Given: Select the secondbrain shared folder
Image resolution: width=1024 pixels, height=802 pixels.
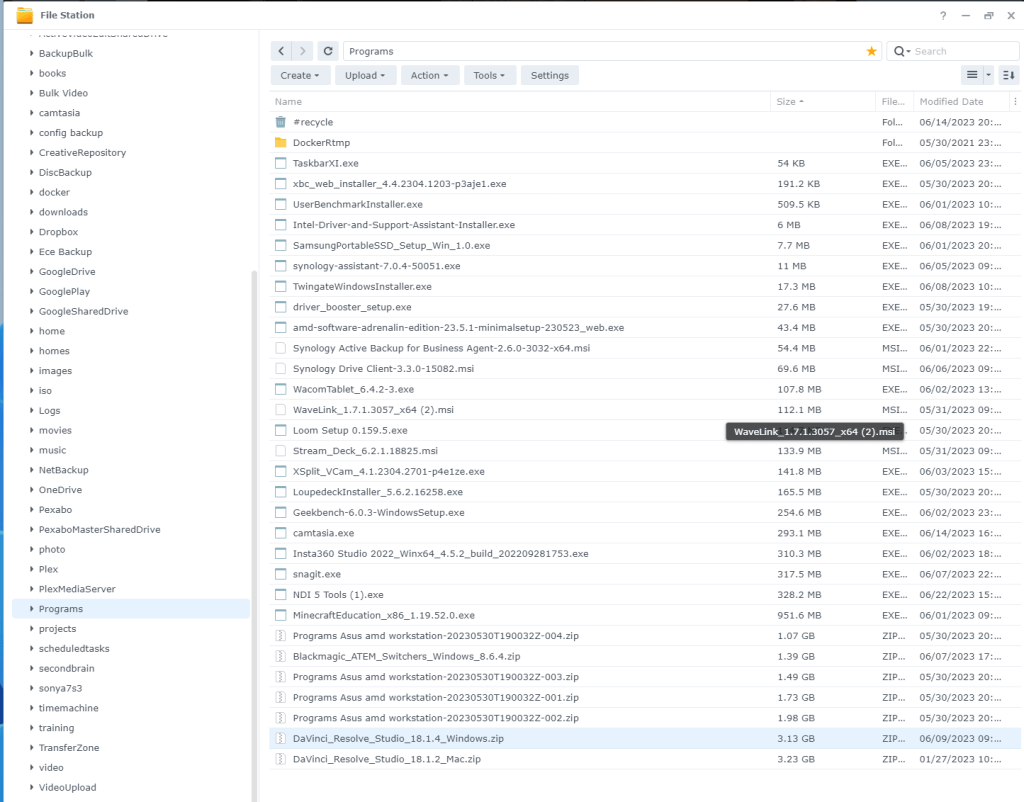Looking at the screenshot, I should (x=67, y=668).
